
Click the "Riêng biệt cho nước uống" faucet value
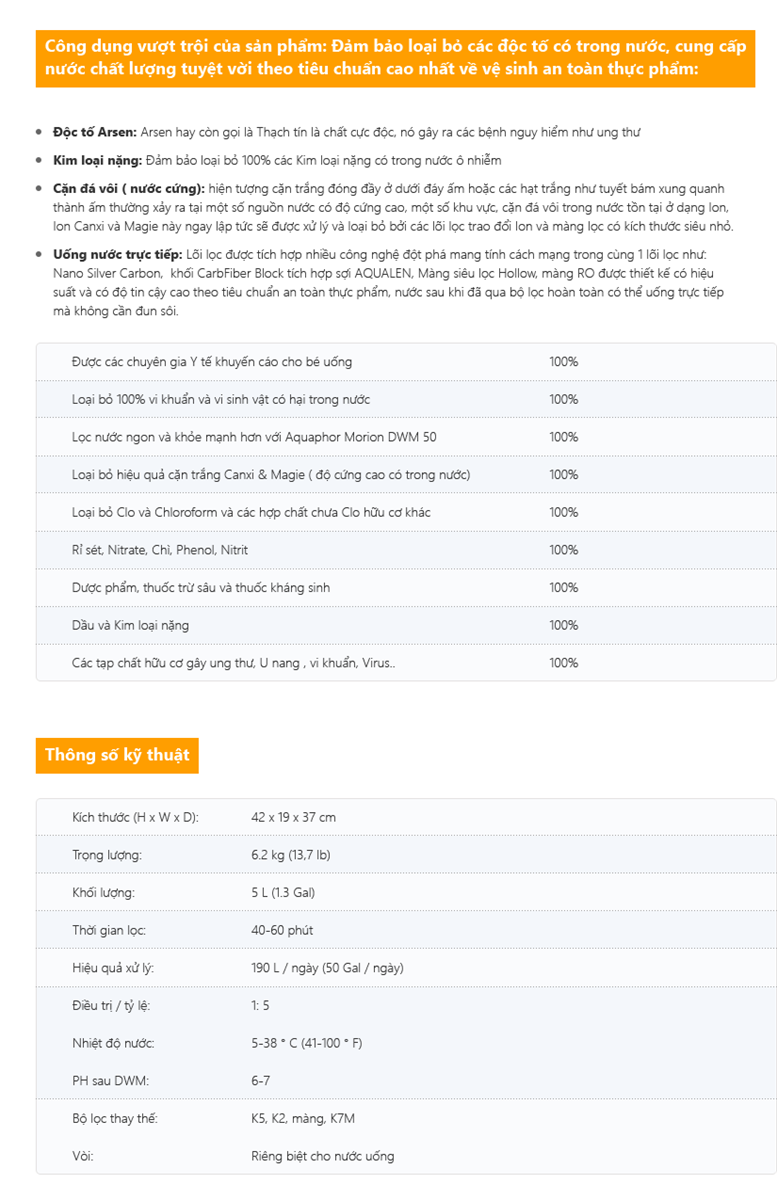(323, 1156)
